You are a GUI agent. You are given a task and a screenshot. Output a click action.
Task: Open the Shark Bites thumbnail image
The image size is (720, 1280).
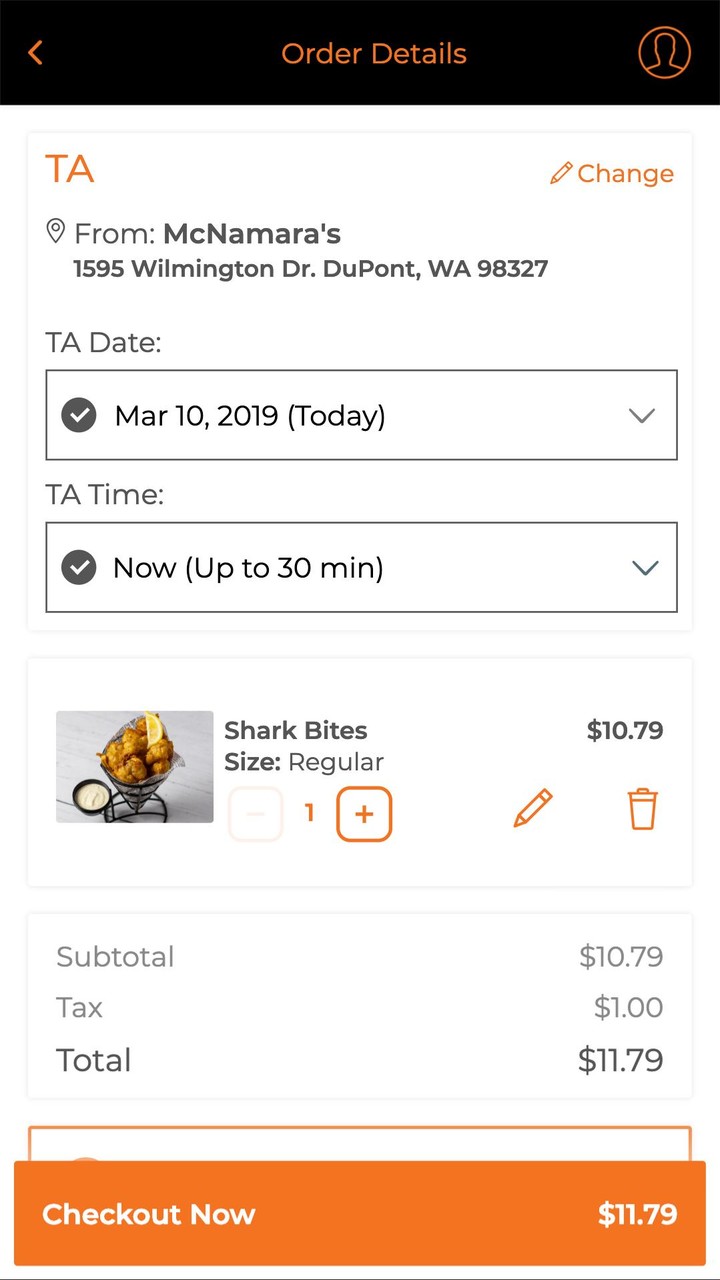[135, 767]
